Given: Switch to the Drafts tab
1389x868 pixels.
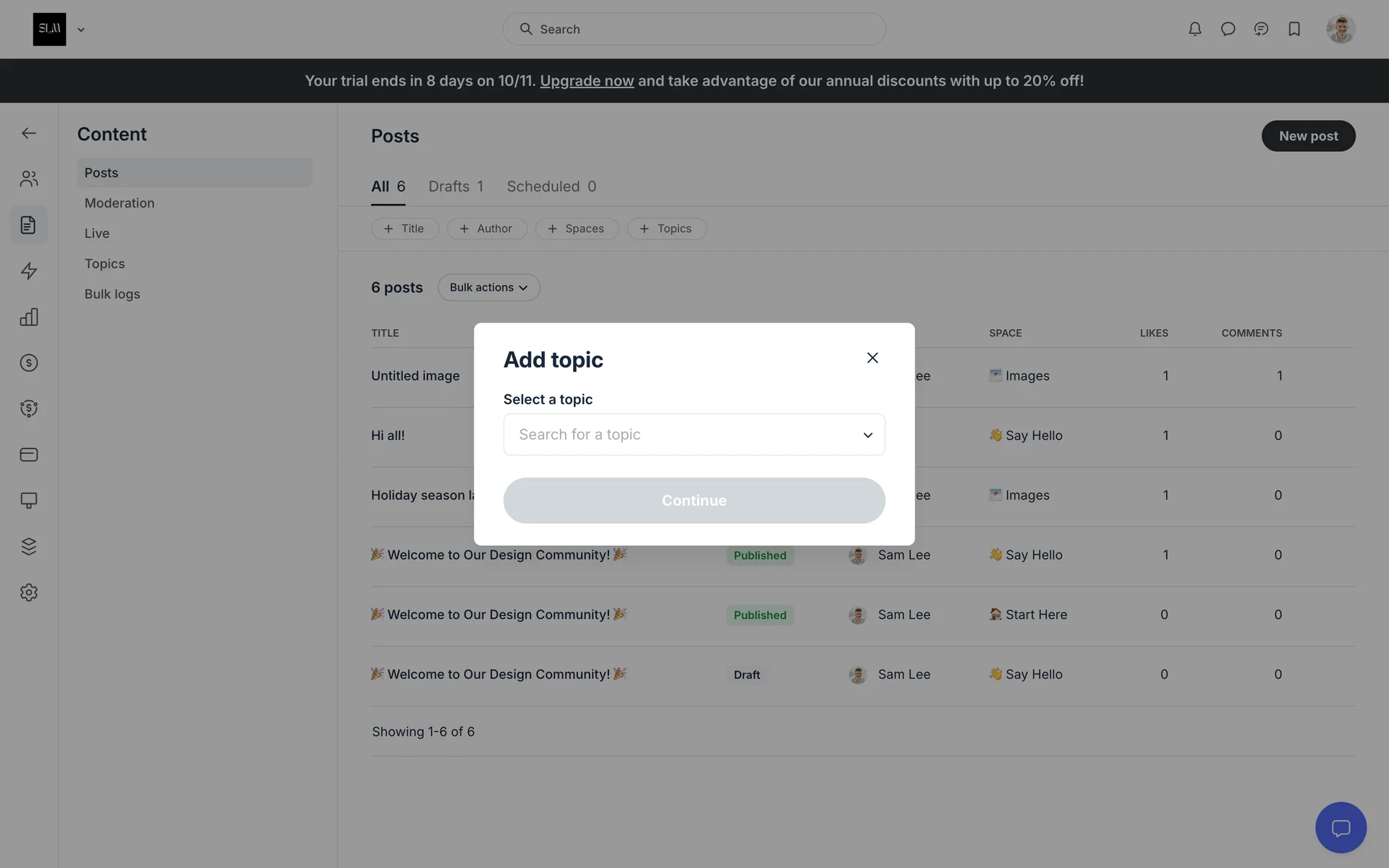Looking at the screenshot, I should 456,187.
